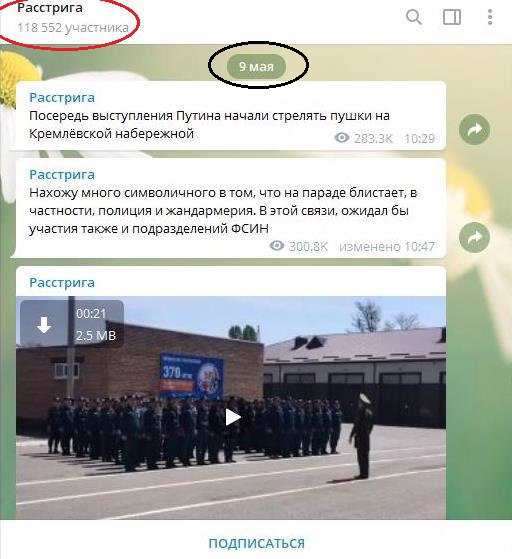This screenshot has width=512, height=559.
Task: Click the eye views icon showing 300.8K
Action: point(277,246)
